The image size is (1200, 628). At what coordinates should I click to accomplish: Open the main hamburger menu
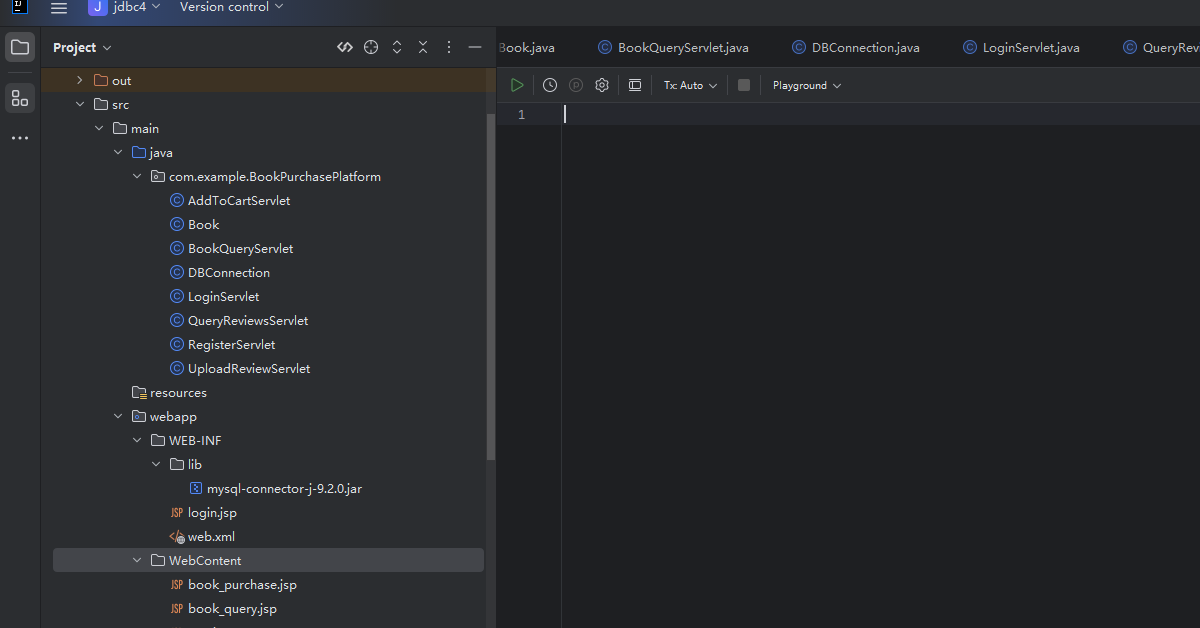(59, 8)
